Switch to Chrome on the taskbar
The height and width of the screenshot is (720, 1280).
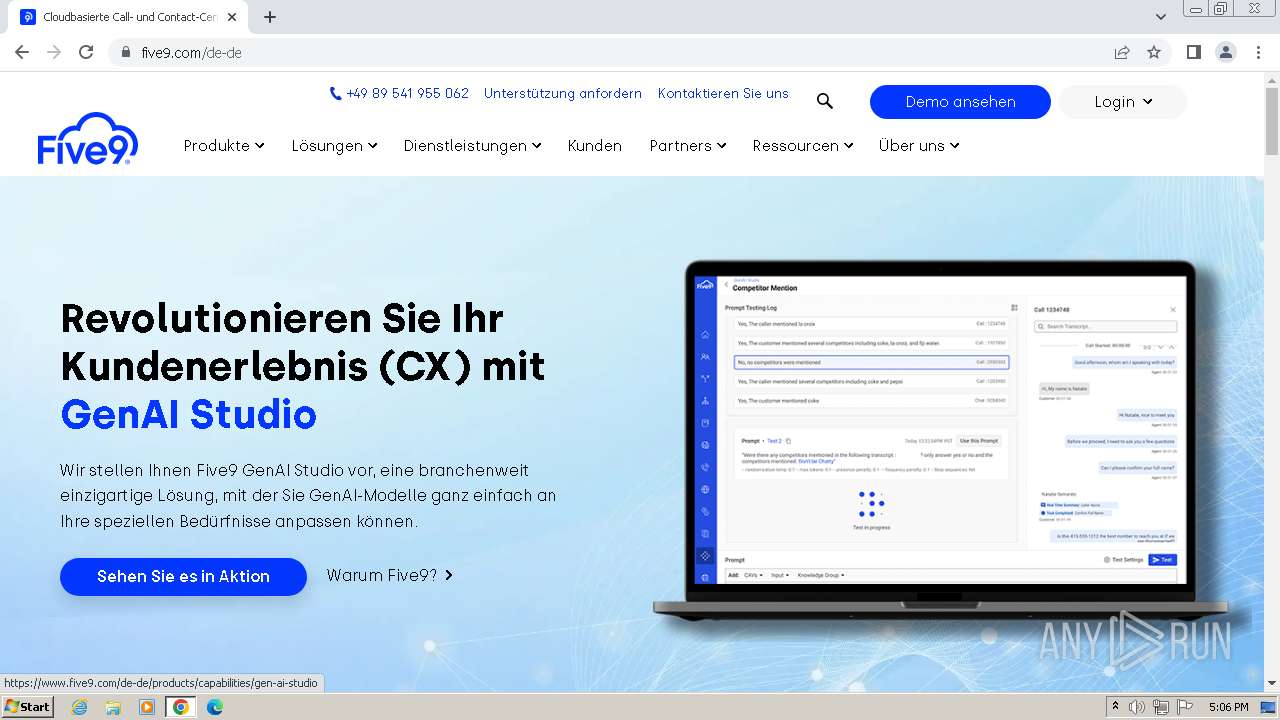point(181,707)
